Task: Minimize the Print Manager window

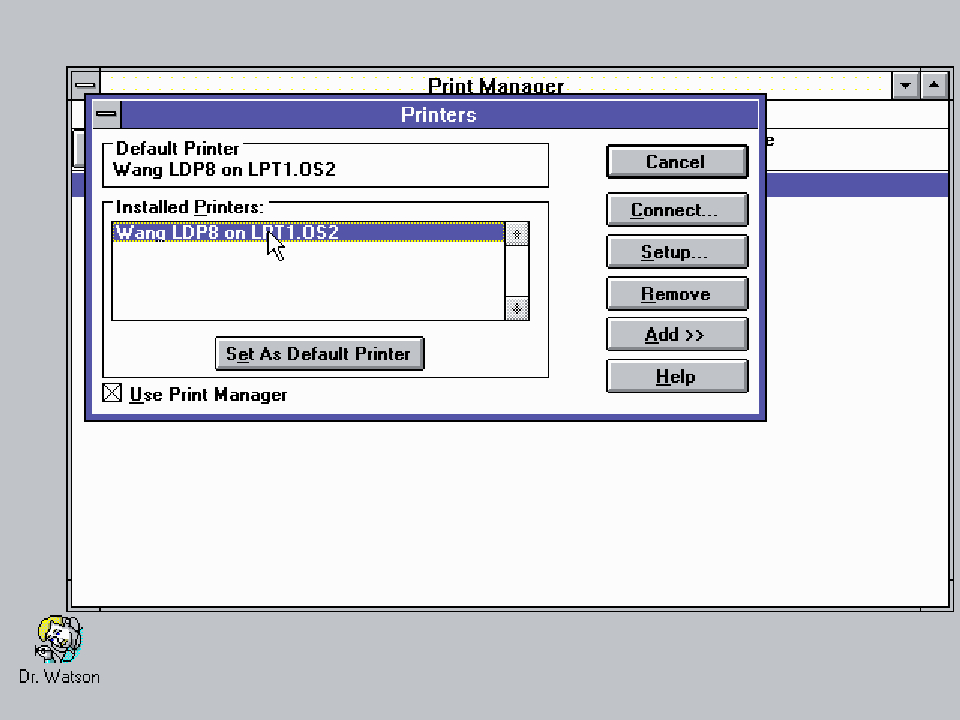Action: click(906, 85)
